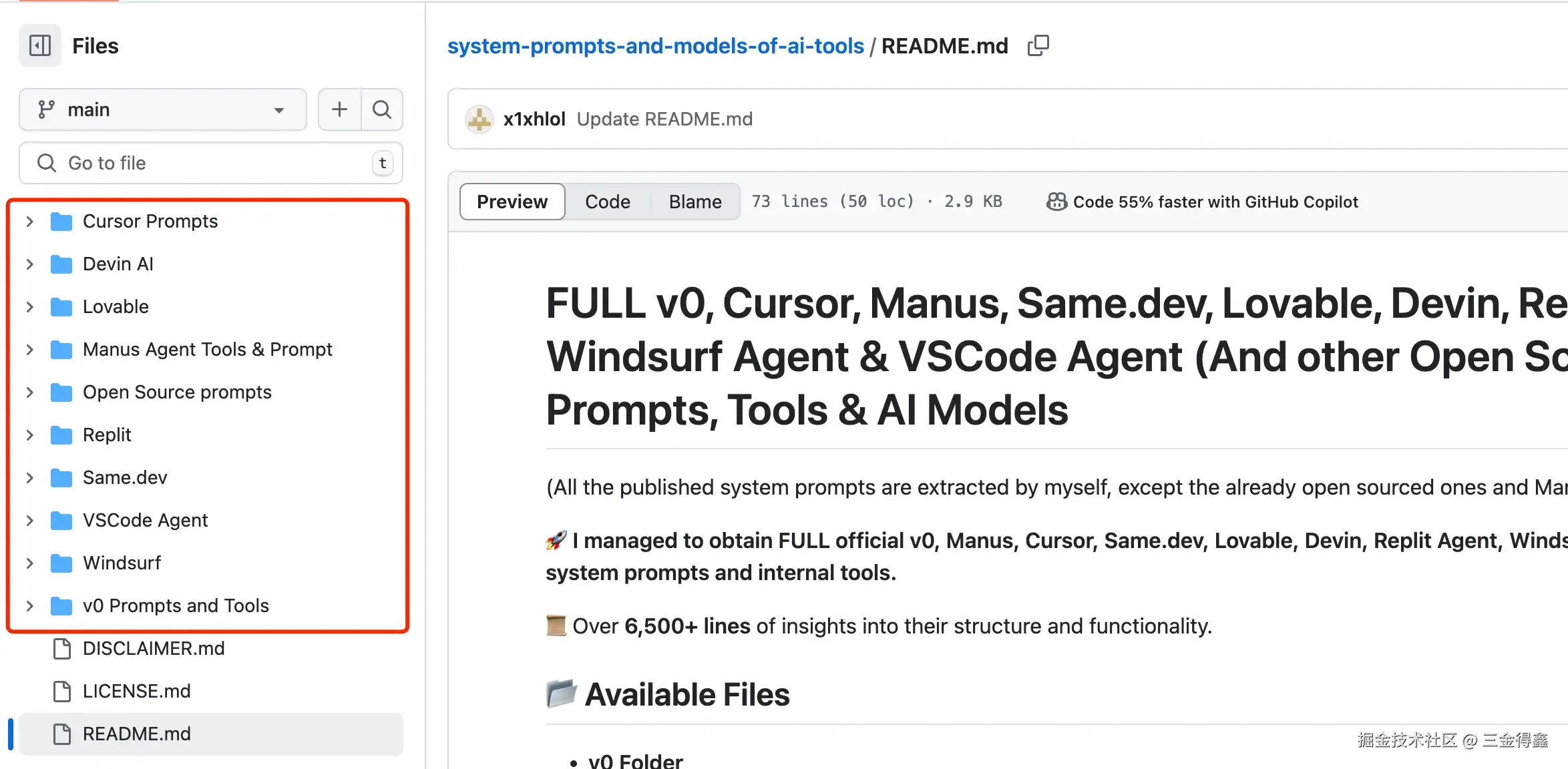Collapse the Files side panel icon
The image size is (1568, 769).
point(40,45)
